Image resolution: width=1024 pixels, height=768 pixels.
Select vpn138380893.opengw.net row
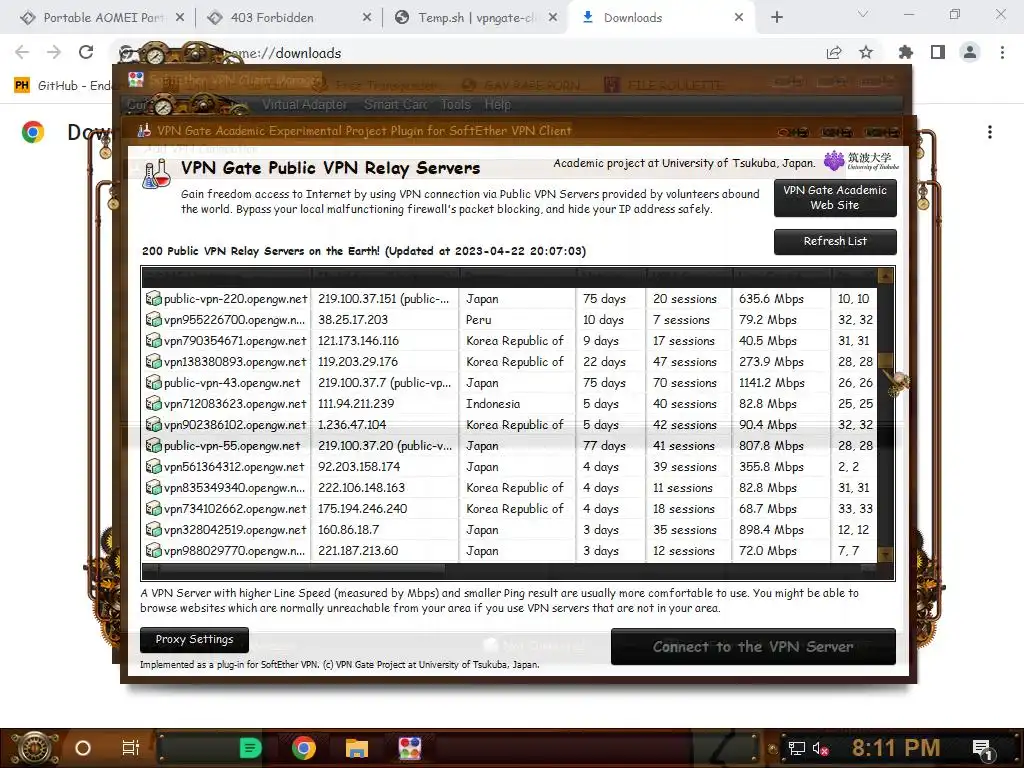click(509, 361)
